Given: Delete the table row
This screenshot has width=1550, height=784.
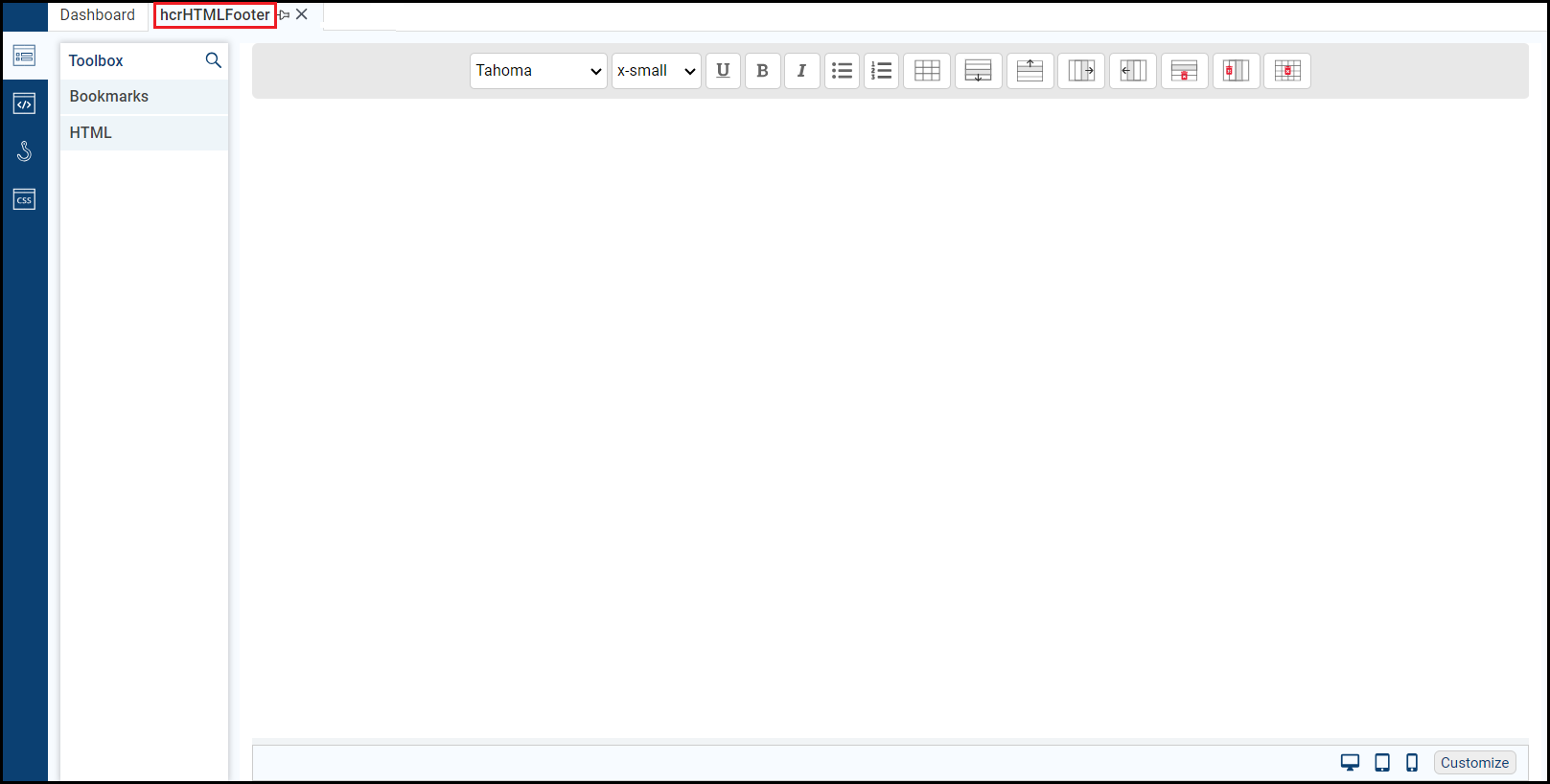Looking at the screenshot, I should click(1184, 71).
